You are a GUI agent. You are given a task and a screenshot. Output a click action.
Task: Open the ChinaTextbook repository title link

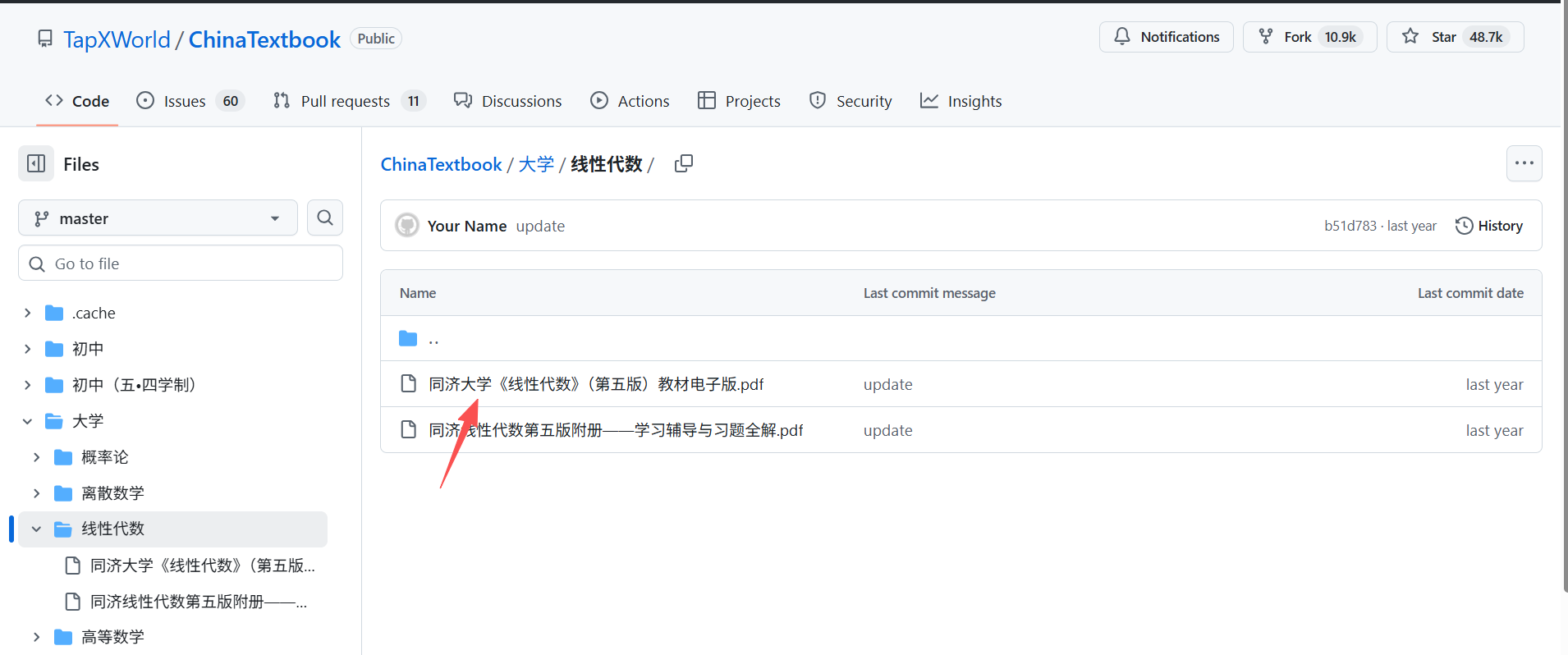264,39
